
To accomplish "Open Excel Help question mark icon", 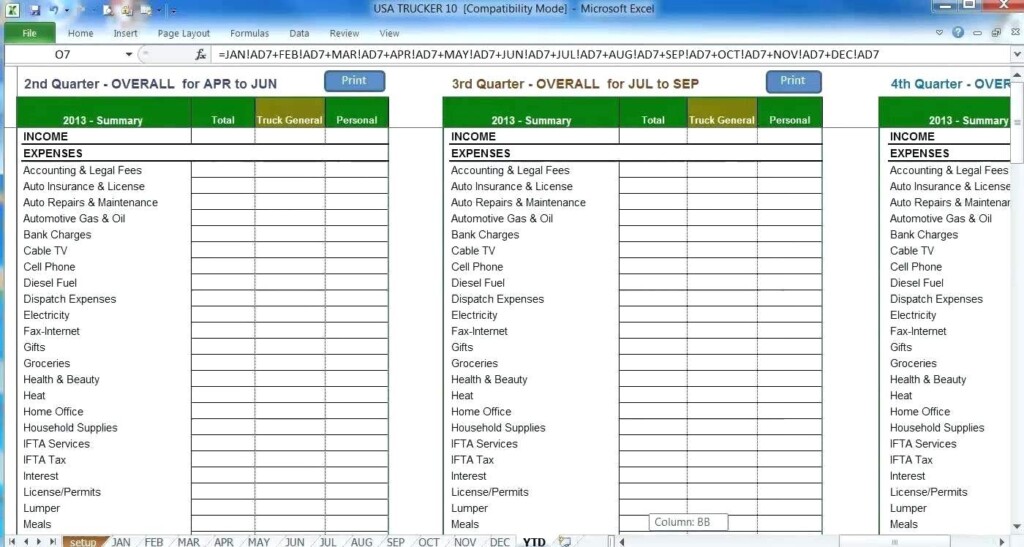I will (x=957, y=32).
